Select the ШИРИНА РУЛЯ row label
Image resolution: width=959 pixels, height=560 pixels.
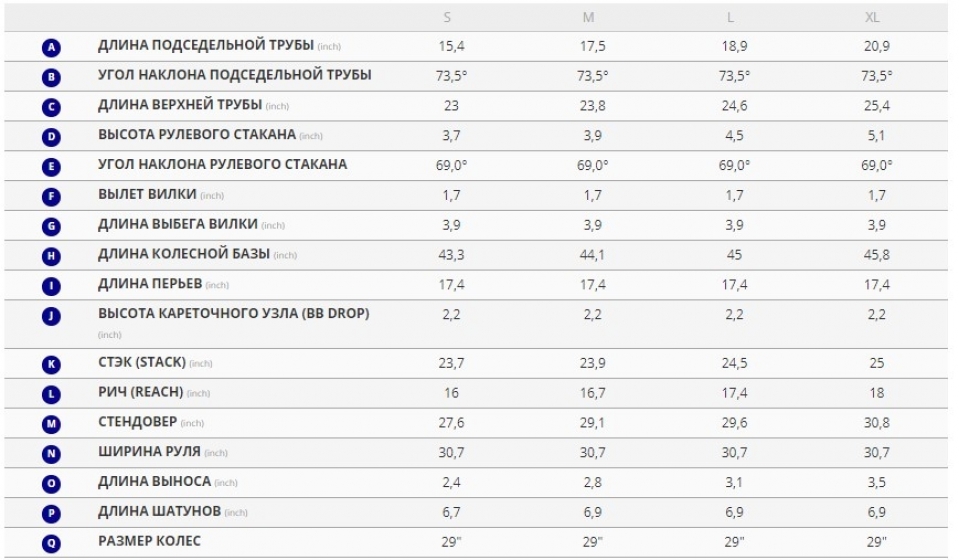pyautogui.click(x=149, y=451)
